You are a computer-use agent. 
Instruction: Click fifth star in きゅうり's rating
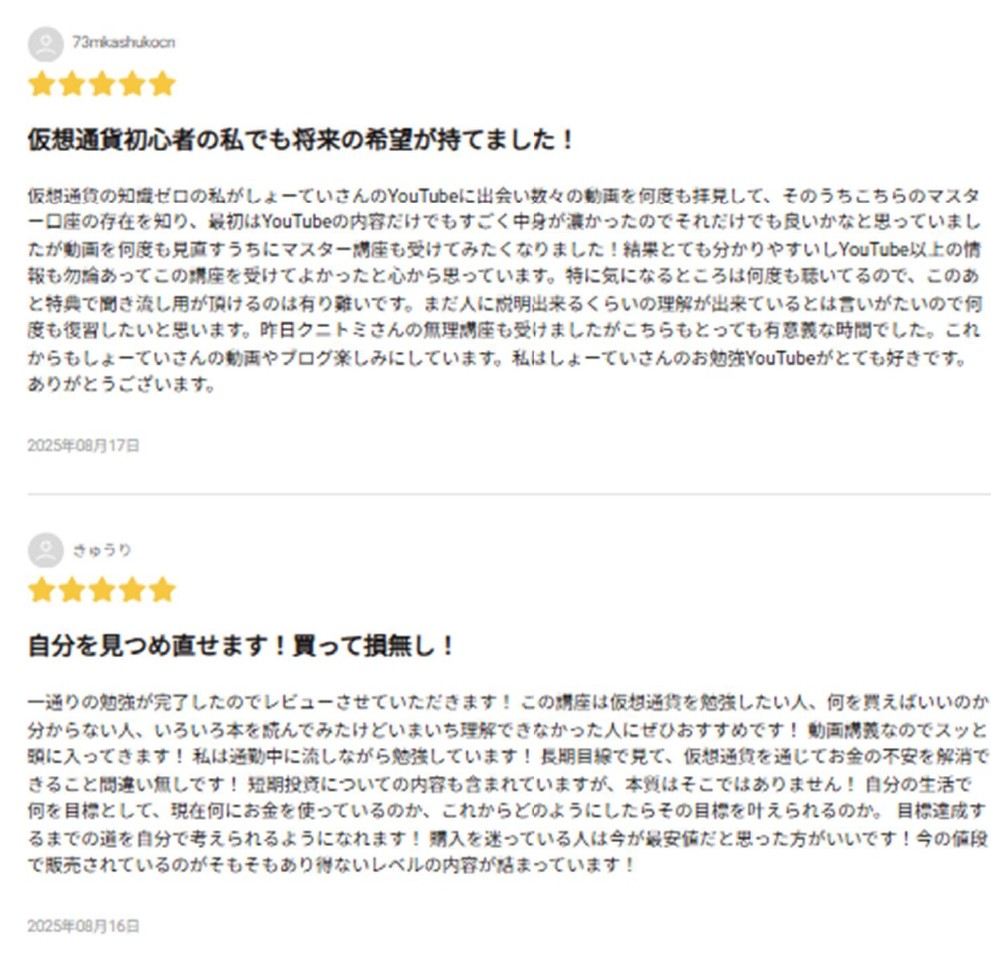click(162, 590)
